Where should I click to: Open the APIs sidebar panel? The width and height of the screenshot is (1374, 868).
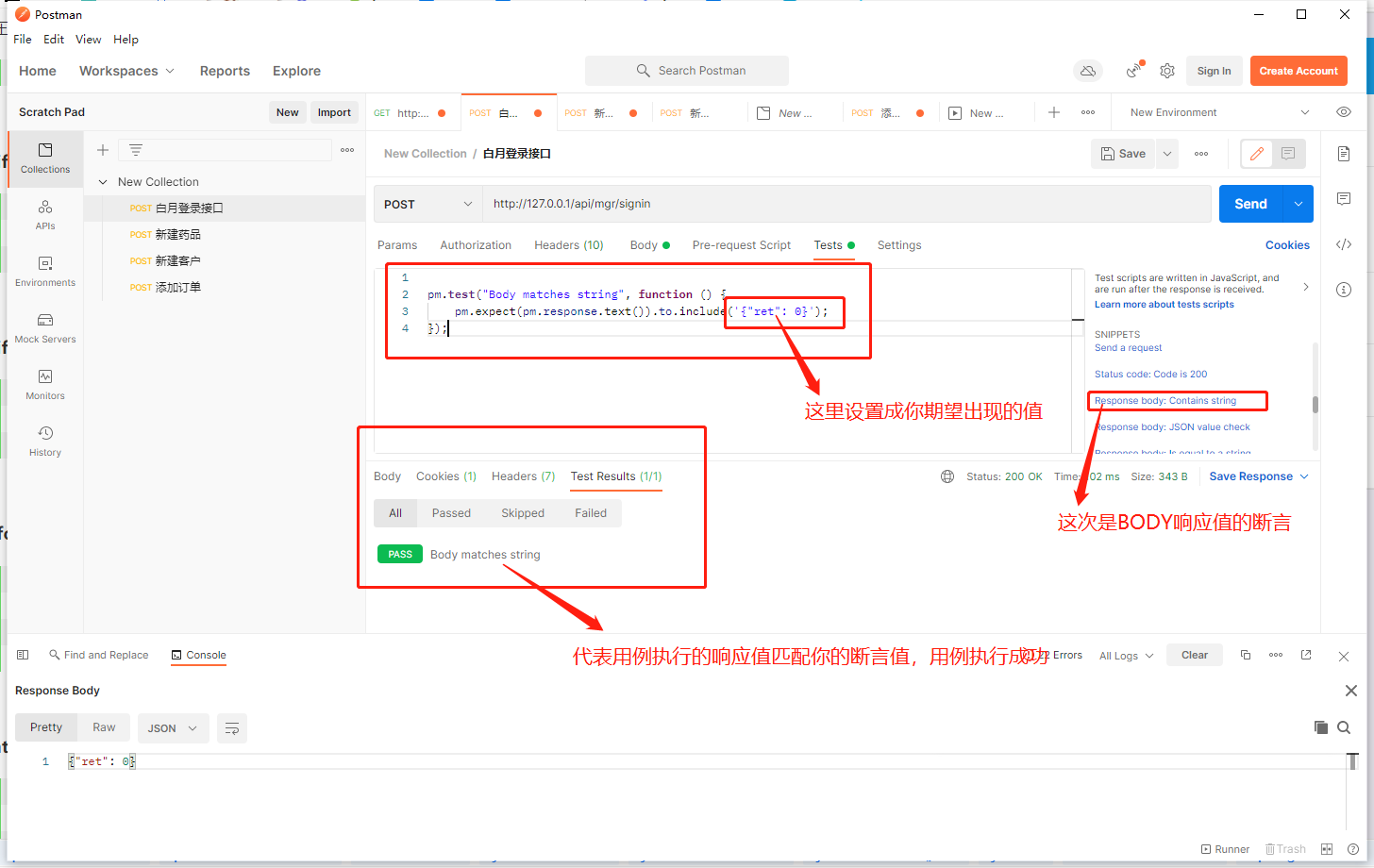click(x=45, y=215)
